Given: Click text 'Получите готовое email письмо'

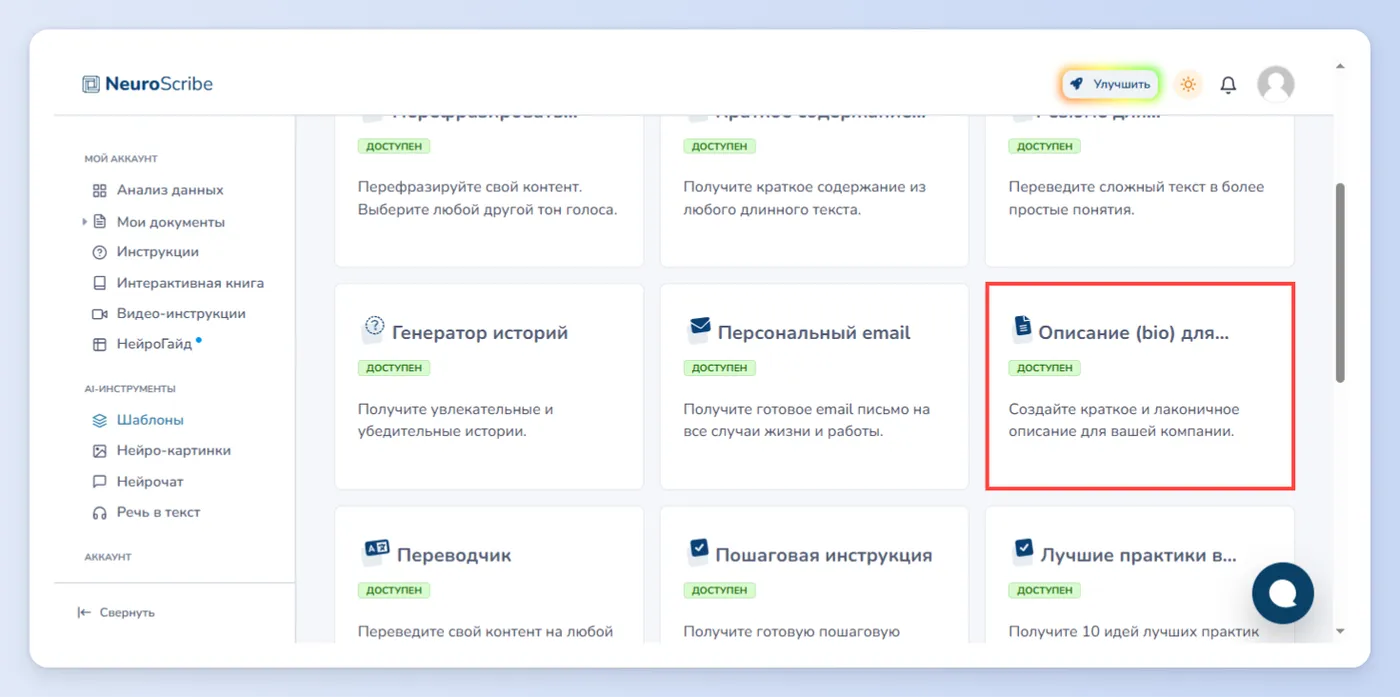Looking at the screenshot, I should pyautogui.click(x=795, y=409).
